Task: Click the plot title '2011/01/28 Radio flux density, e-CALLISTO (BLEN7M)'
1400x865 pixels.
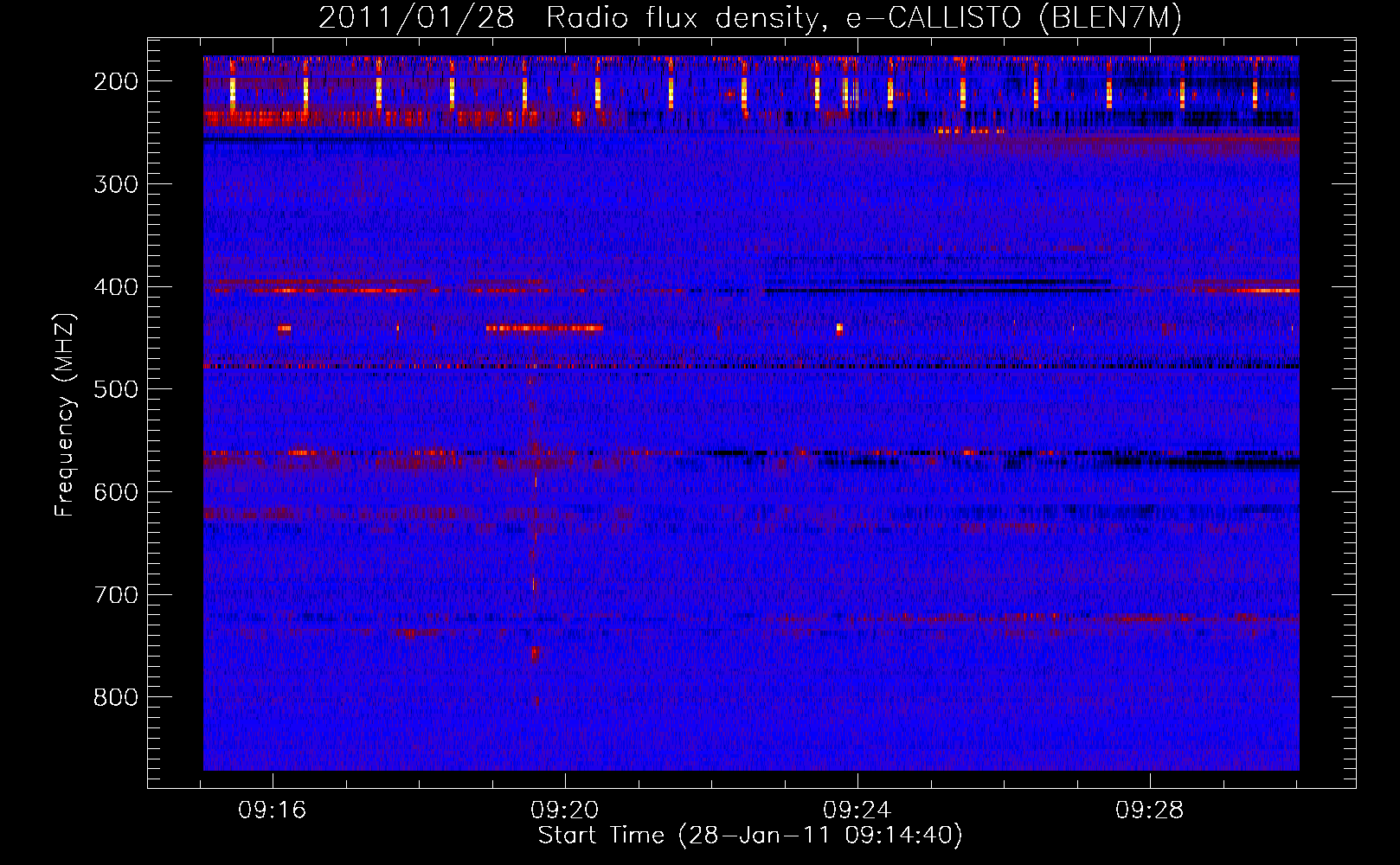Action: click(x=749, y=18)
